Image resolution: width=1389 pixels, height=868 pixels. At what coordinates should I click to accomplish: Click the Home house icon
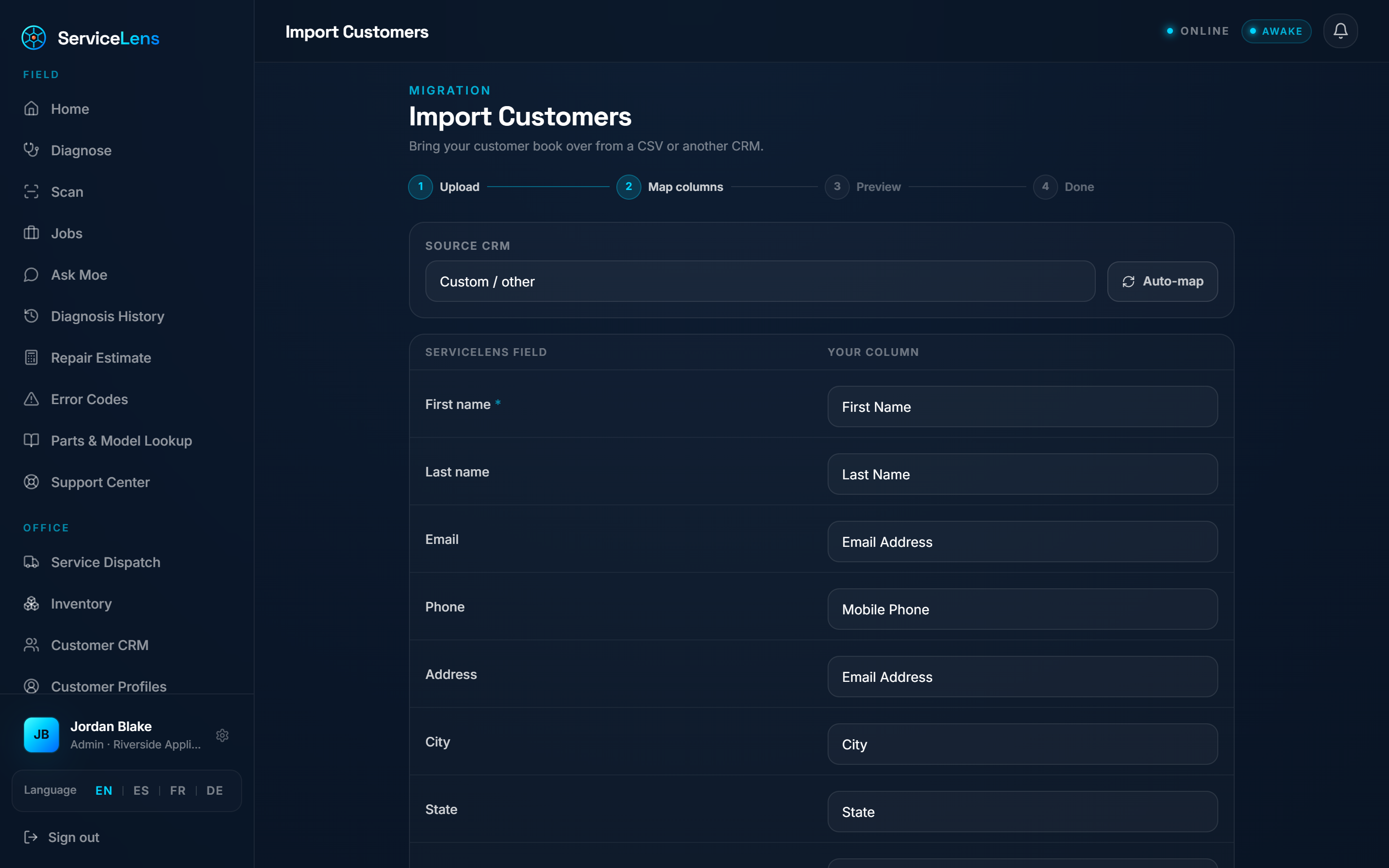pyautogui.click(x=31, y=108)
